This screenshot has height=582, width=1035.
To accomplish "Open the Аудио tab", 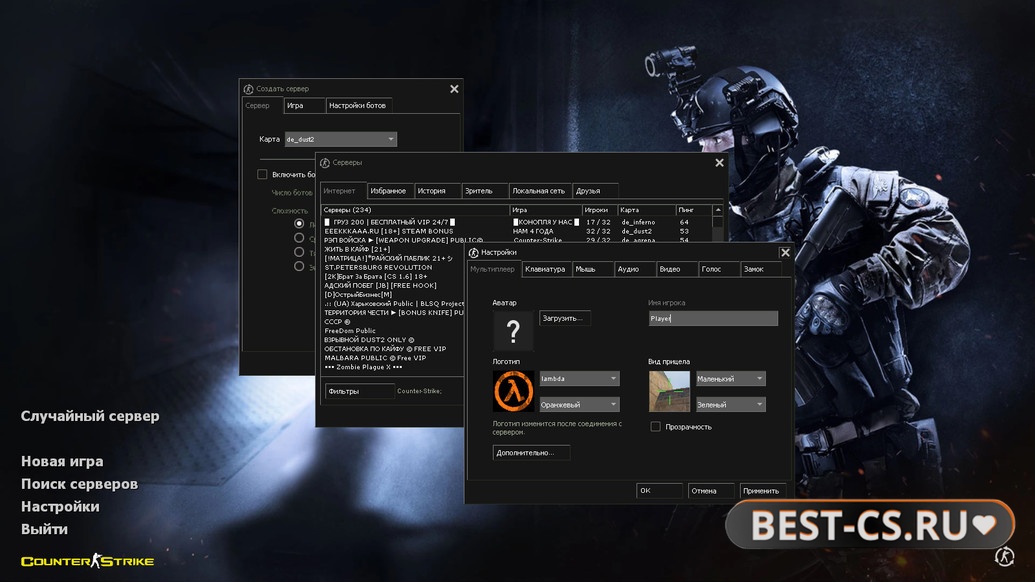I will coord(634,269).
